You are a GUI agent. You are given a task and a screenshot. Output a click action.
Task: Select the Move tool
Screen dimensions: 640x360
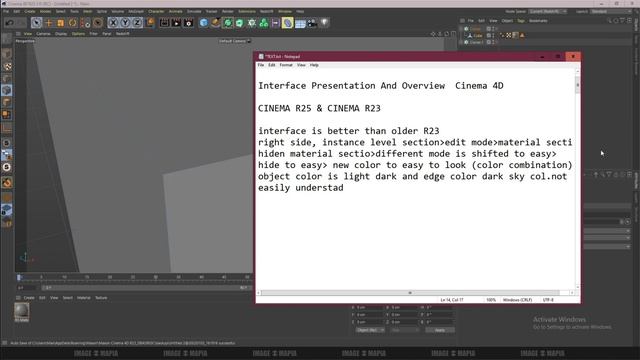pyautogui.click(x=49, y=23)
